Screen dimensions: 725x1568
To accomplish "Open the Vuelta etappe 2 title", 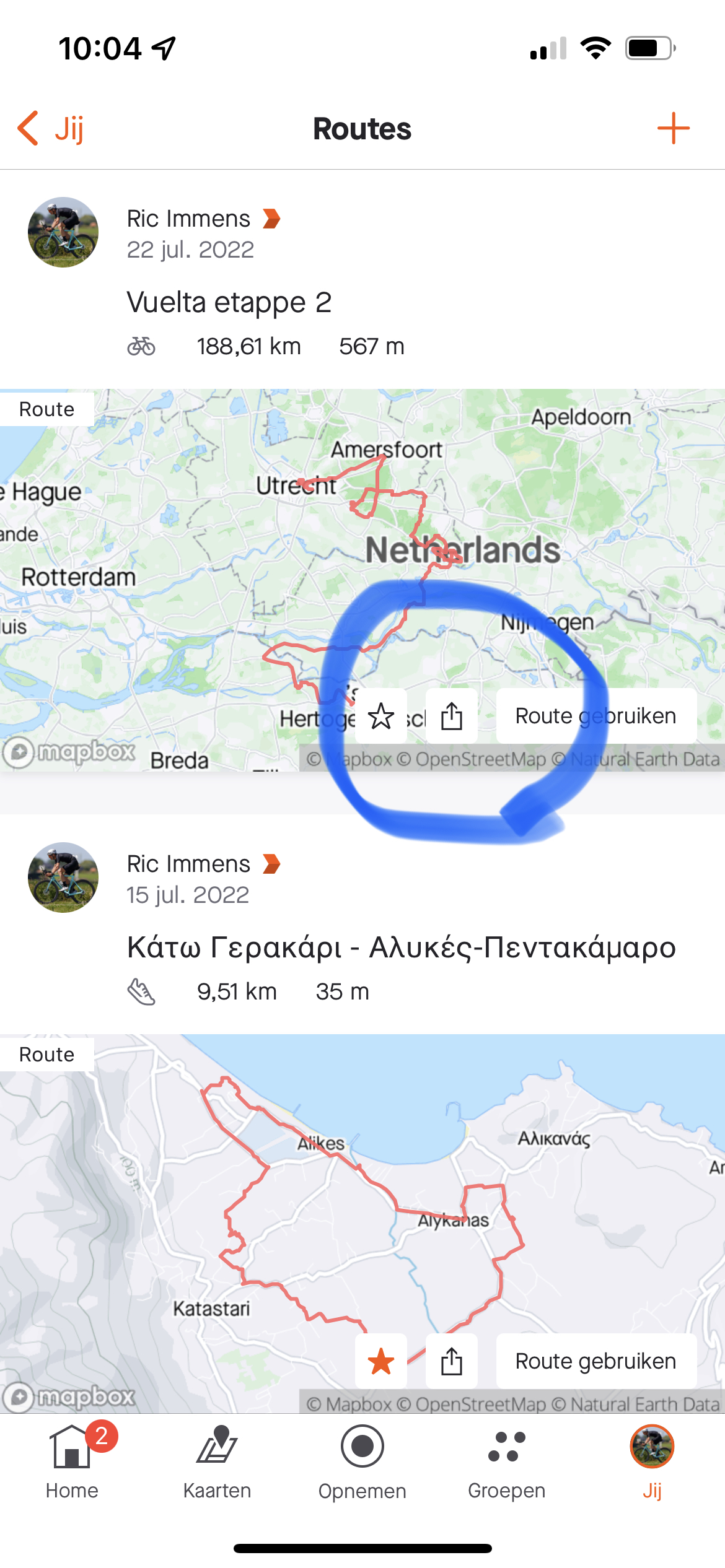I will coord(229,302).
